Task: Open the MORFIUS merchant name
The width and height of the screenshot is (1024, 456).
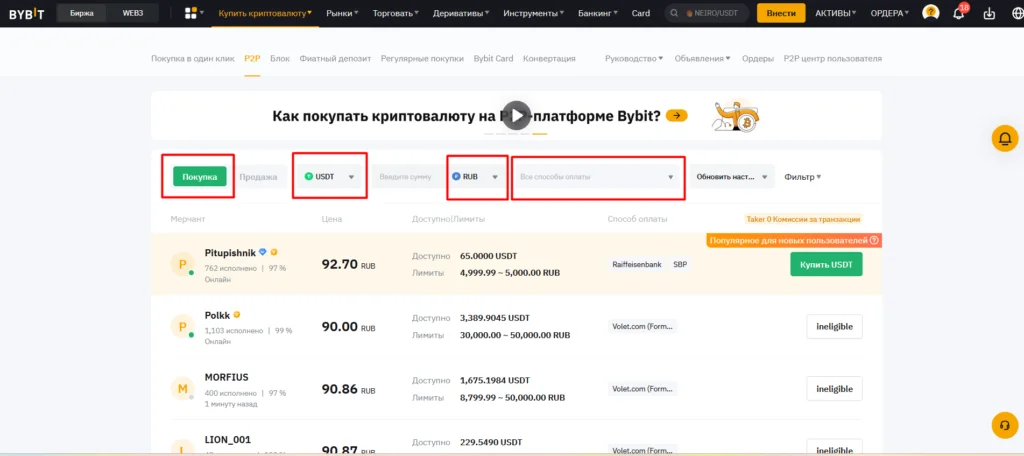Action: tap(227, 377)
